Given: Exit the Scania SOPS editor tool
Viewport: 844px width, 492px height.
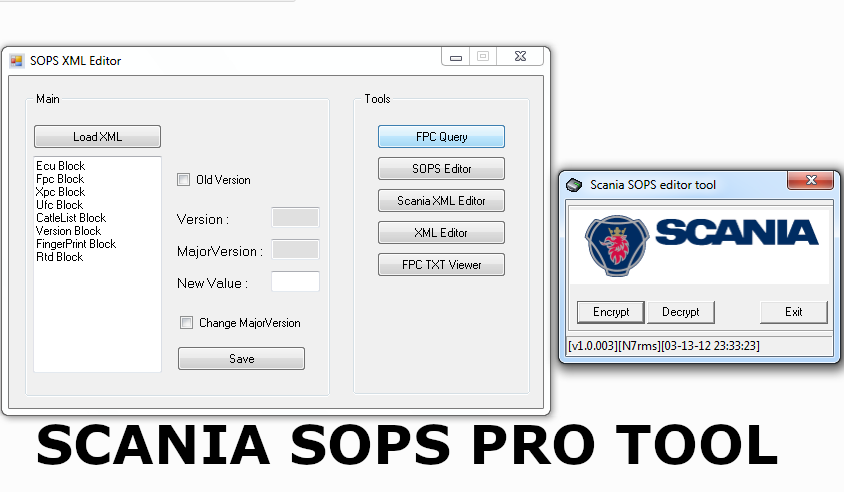Looking at the screenshot, I should point(793,312).
